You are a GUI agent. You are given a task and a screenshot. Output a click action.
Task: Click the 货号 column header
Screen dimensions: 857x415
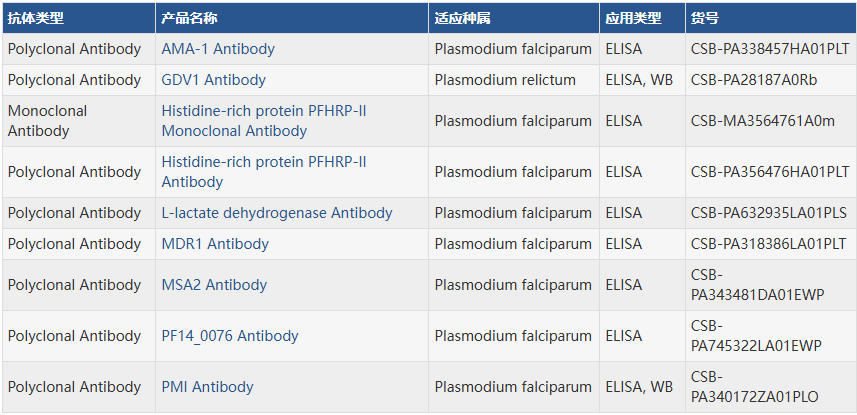(x=704, y=18)
